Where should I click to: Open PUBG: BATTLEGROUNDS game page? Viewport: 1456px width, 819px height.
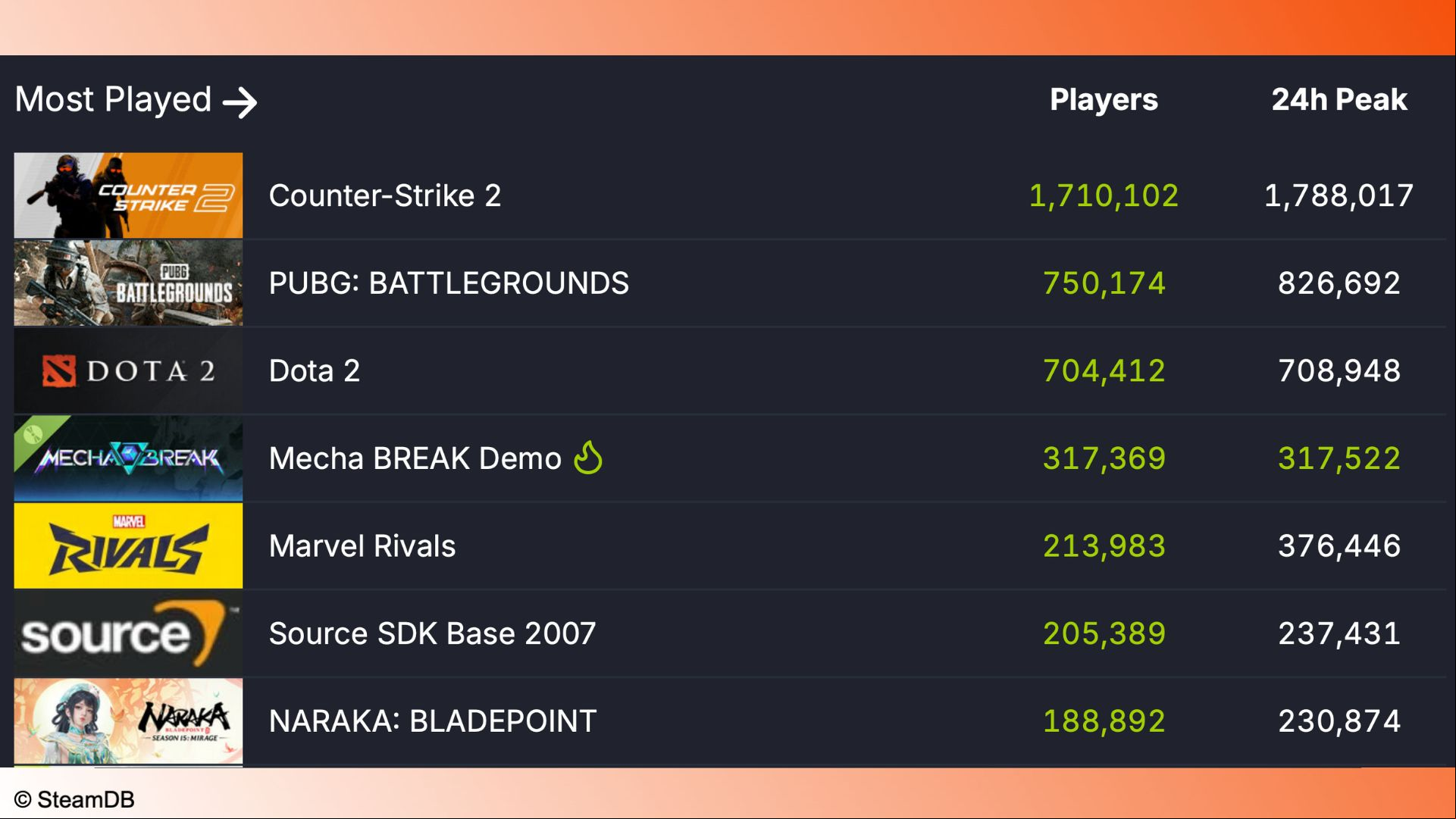[449, 283]
